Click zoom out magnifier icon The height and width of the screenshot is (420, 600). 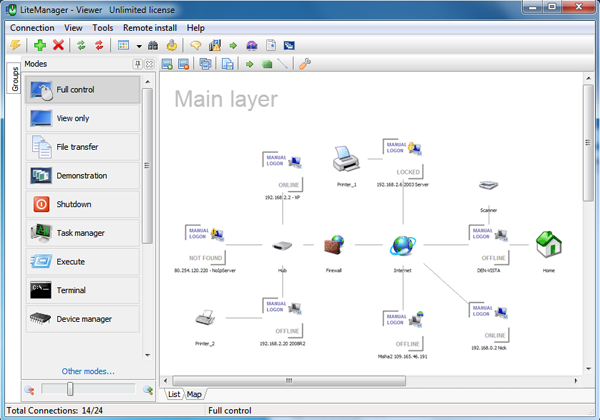click(x=29, y=390)
